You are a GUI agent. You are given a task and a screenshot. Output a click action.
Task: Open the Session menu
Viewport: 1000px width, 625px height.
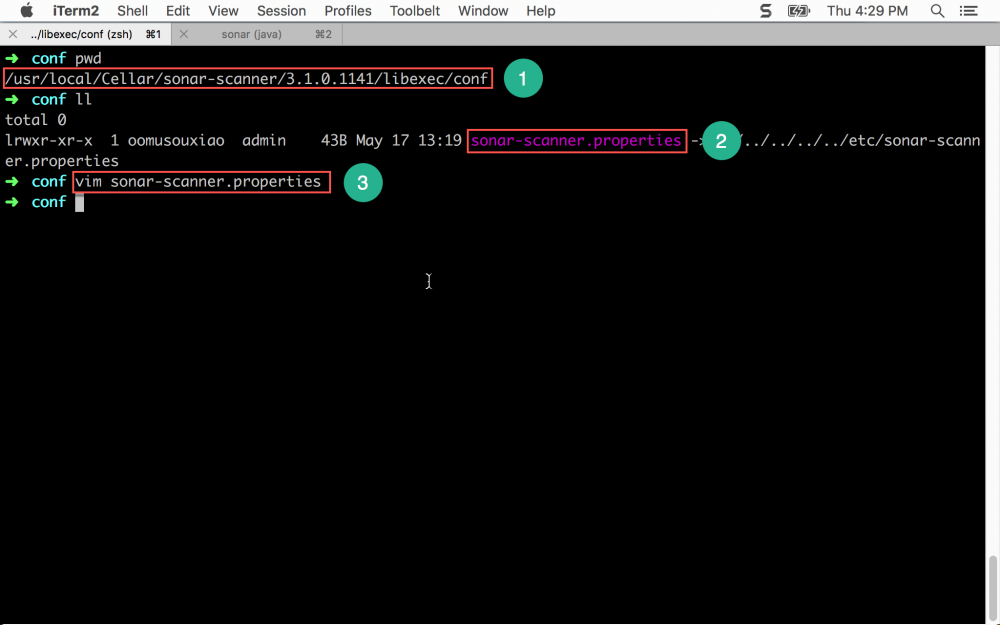tap(281, 11)
